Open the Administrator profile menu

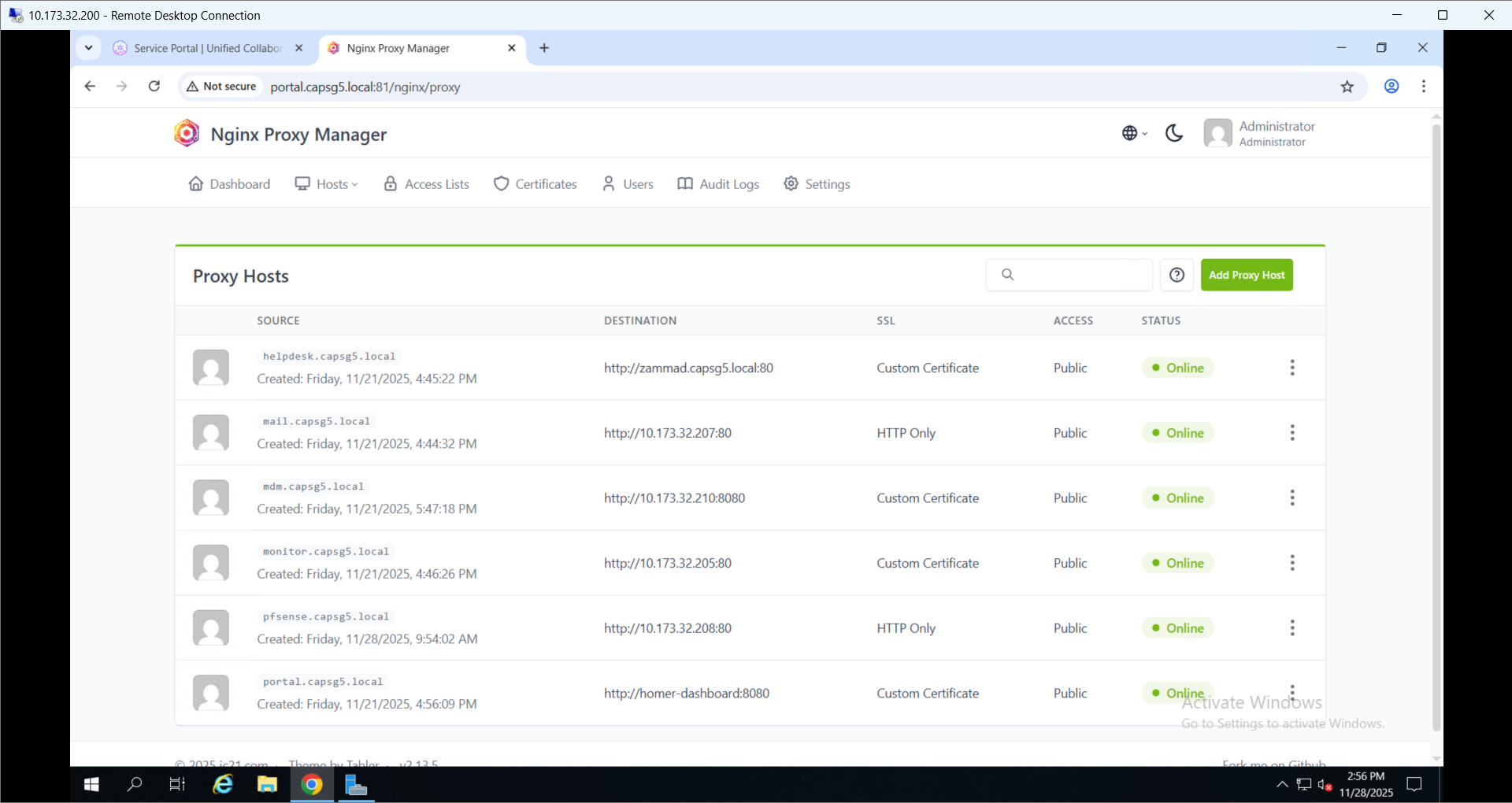click(x=1259, y=133)
